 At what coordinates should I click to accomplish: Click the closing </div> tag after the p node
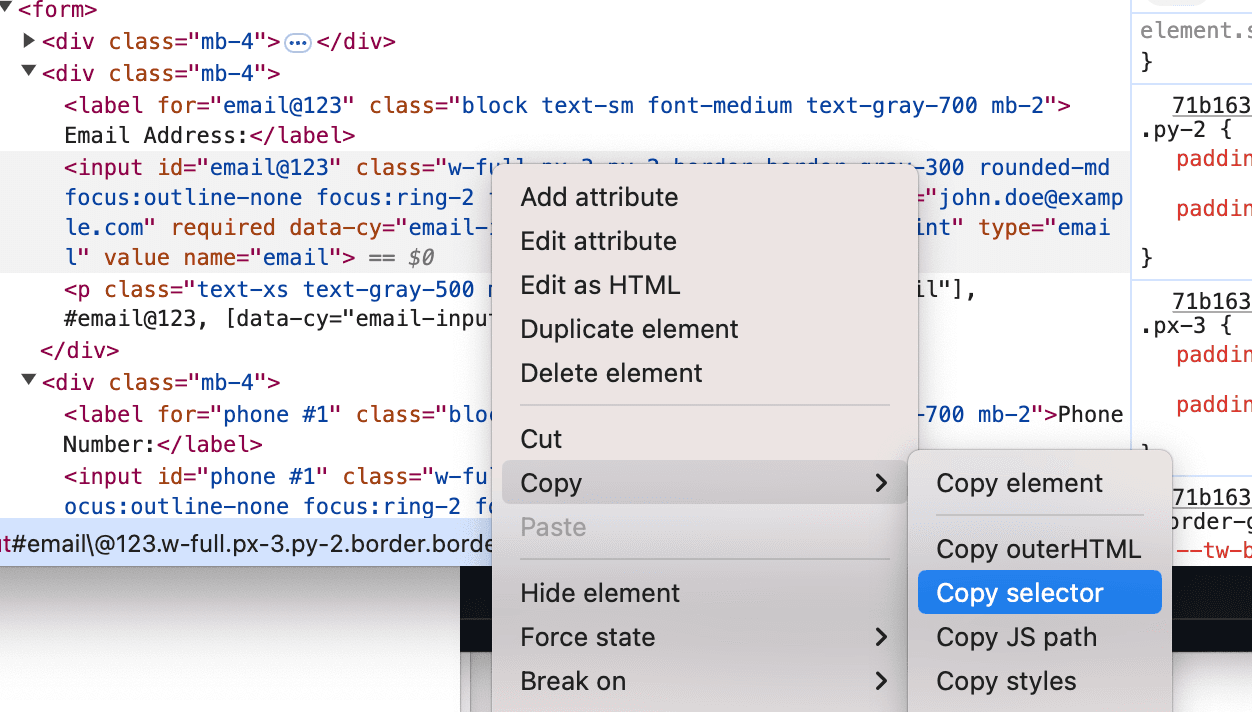coord(79,351)
